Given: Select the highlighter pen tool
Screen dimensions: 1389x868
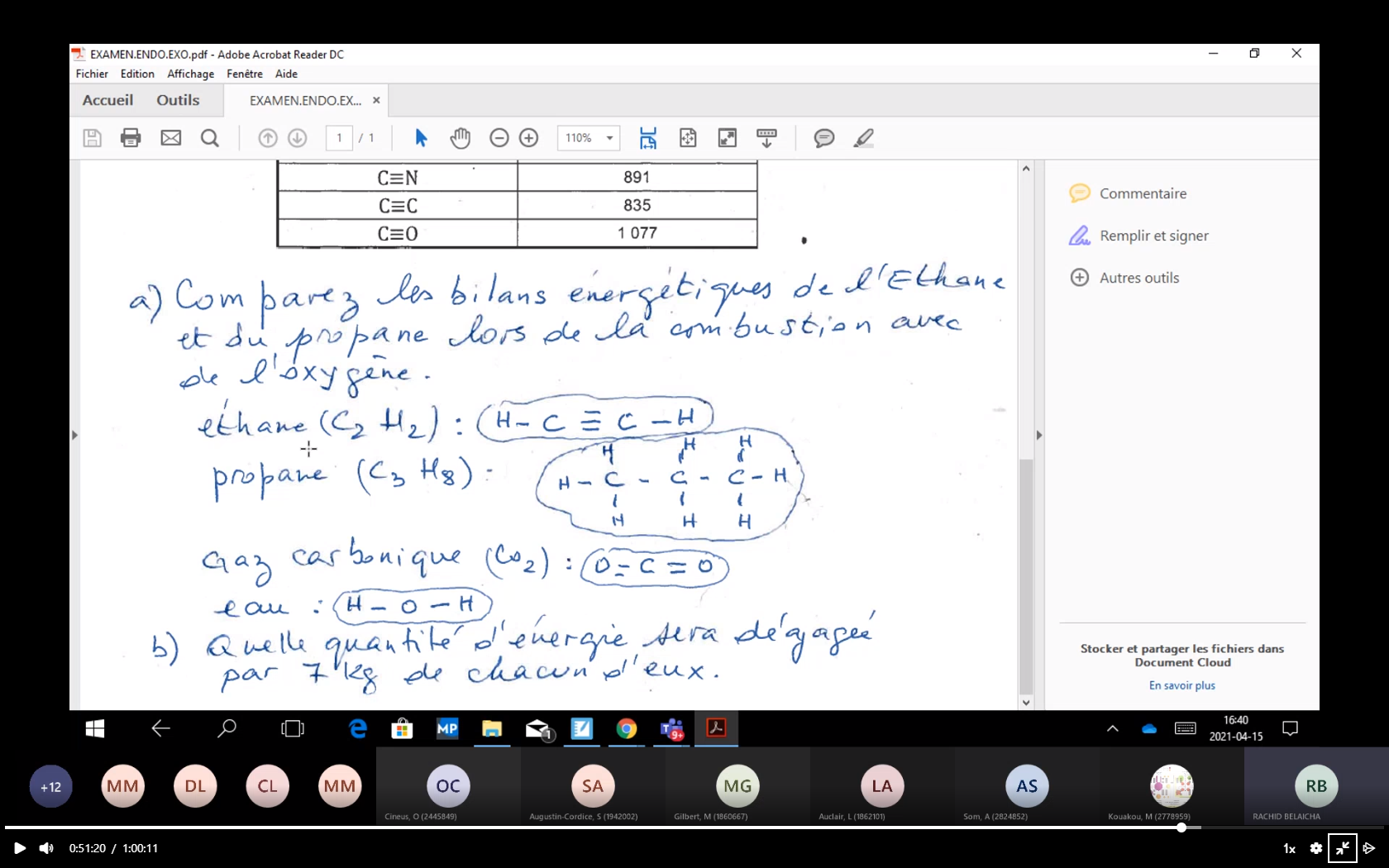Looking at the screenshot, I should tap(863, 138).
